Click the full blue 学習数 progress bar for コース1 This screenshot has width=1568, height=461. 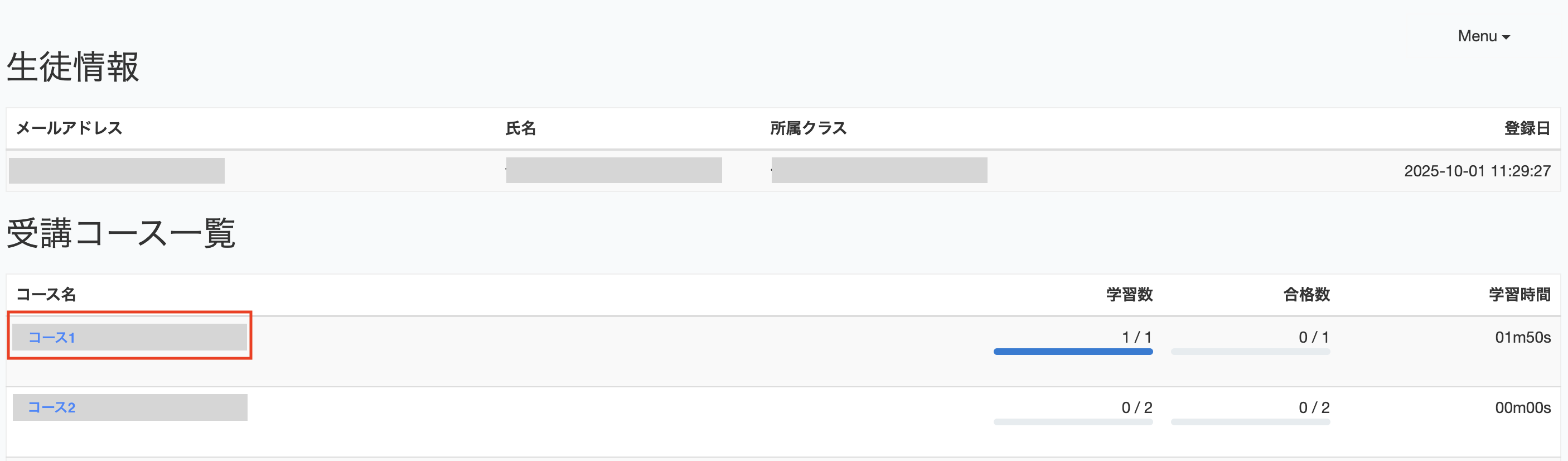[1072, 352]
